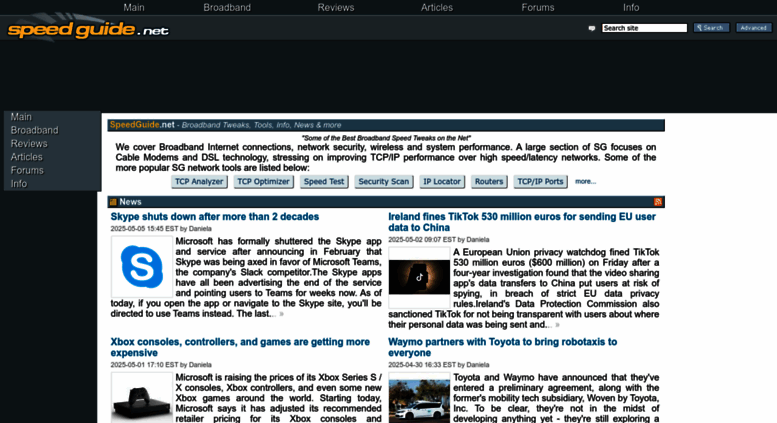Open the Forums top menu
This screenshot has width=777, height=423.
tap(538, 7)
